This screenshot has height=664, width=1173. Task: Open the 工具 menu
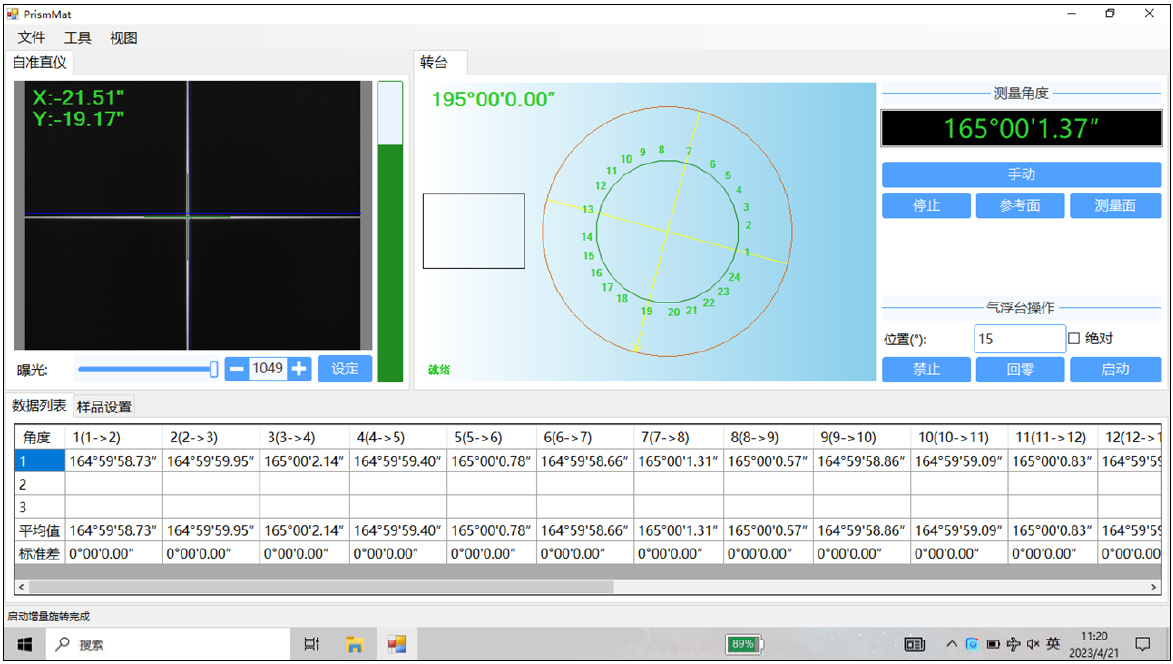[78, 38]
